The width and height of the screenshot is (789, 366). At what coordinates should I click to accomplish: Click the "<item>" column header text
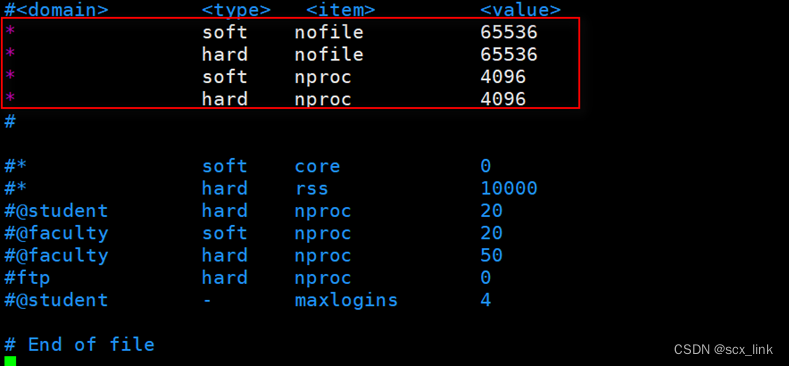point(340,9)
